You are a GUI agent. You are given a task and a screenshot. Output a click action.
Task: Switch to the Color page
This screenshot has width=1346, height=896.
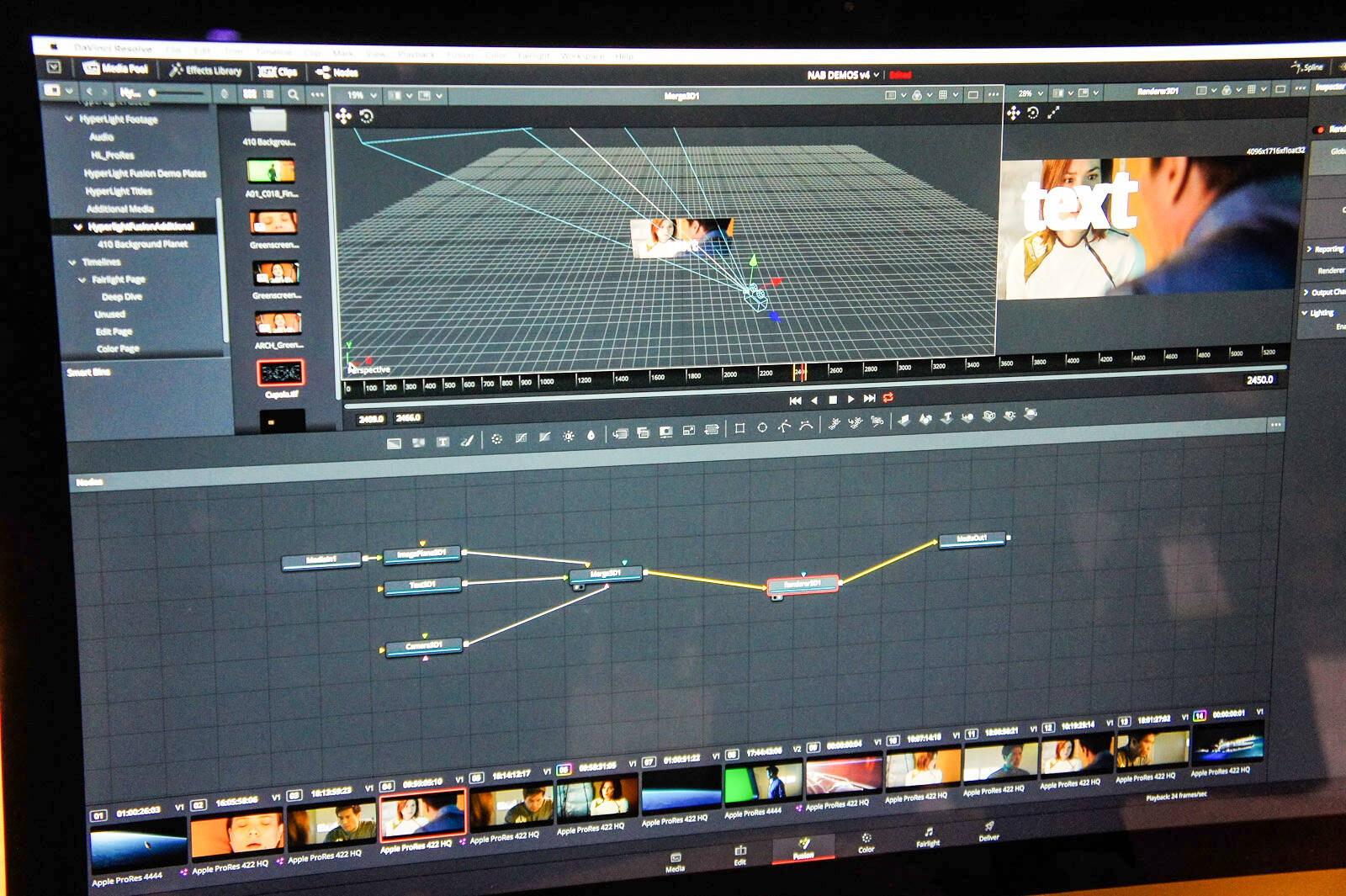click(866, 842)
